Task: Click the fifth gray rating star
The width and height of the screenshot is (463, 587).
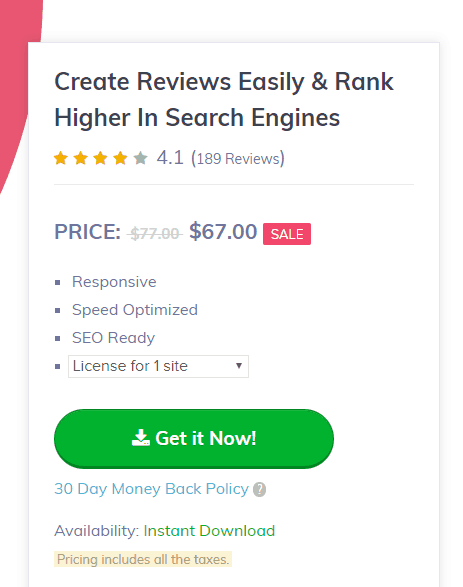Action: pos(140,158)
